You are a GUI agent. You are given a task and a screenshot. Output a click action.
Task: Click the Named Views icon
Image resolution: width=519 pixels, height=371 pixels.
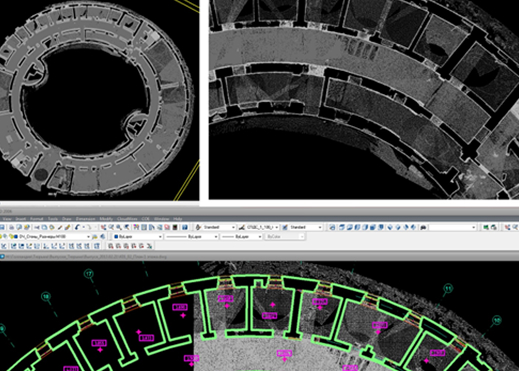click(x=332, y=227)
